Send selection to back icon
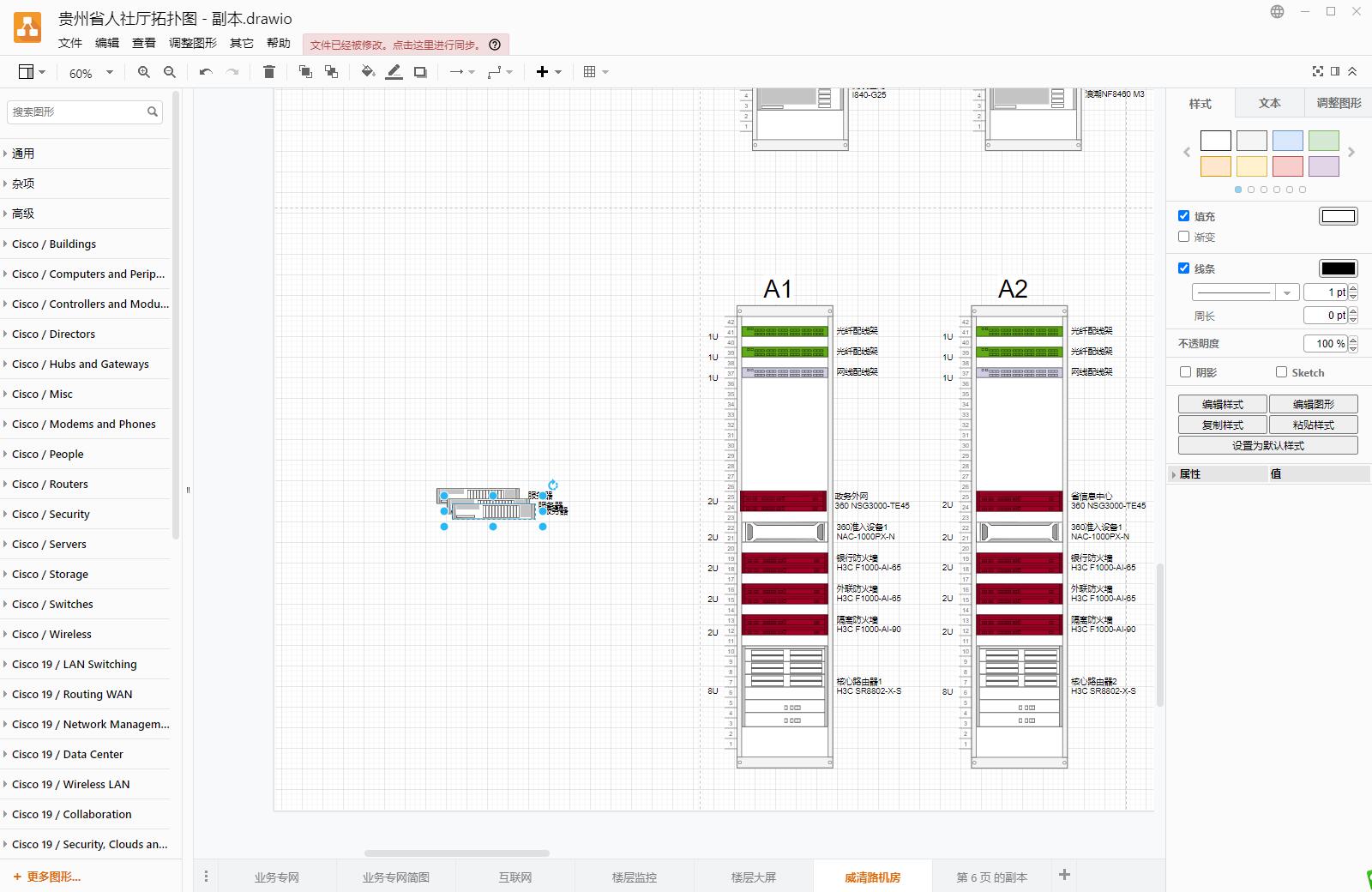Image resolution: width=1372 pixels, height=892 pixels. 331,72
